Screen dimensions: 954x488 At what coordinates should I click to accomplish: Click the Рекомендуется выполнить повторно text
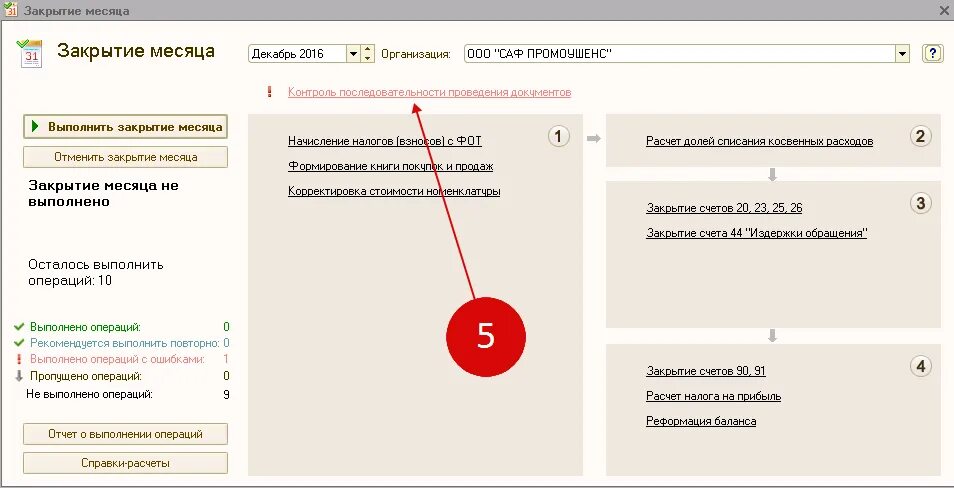pos(125,343)
